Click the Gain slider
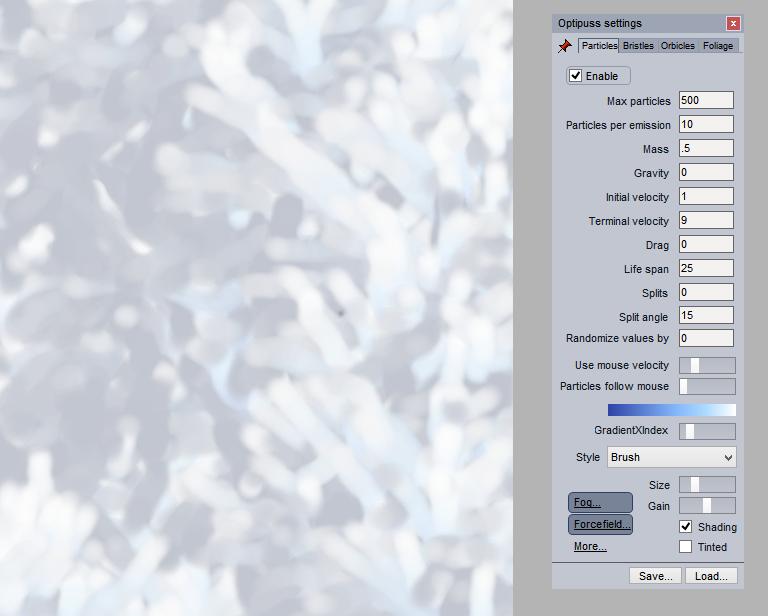The height and width of the screenshot is (616, 768). point(706,506)
